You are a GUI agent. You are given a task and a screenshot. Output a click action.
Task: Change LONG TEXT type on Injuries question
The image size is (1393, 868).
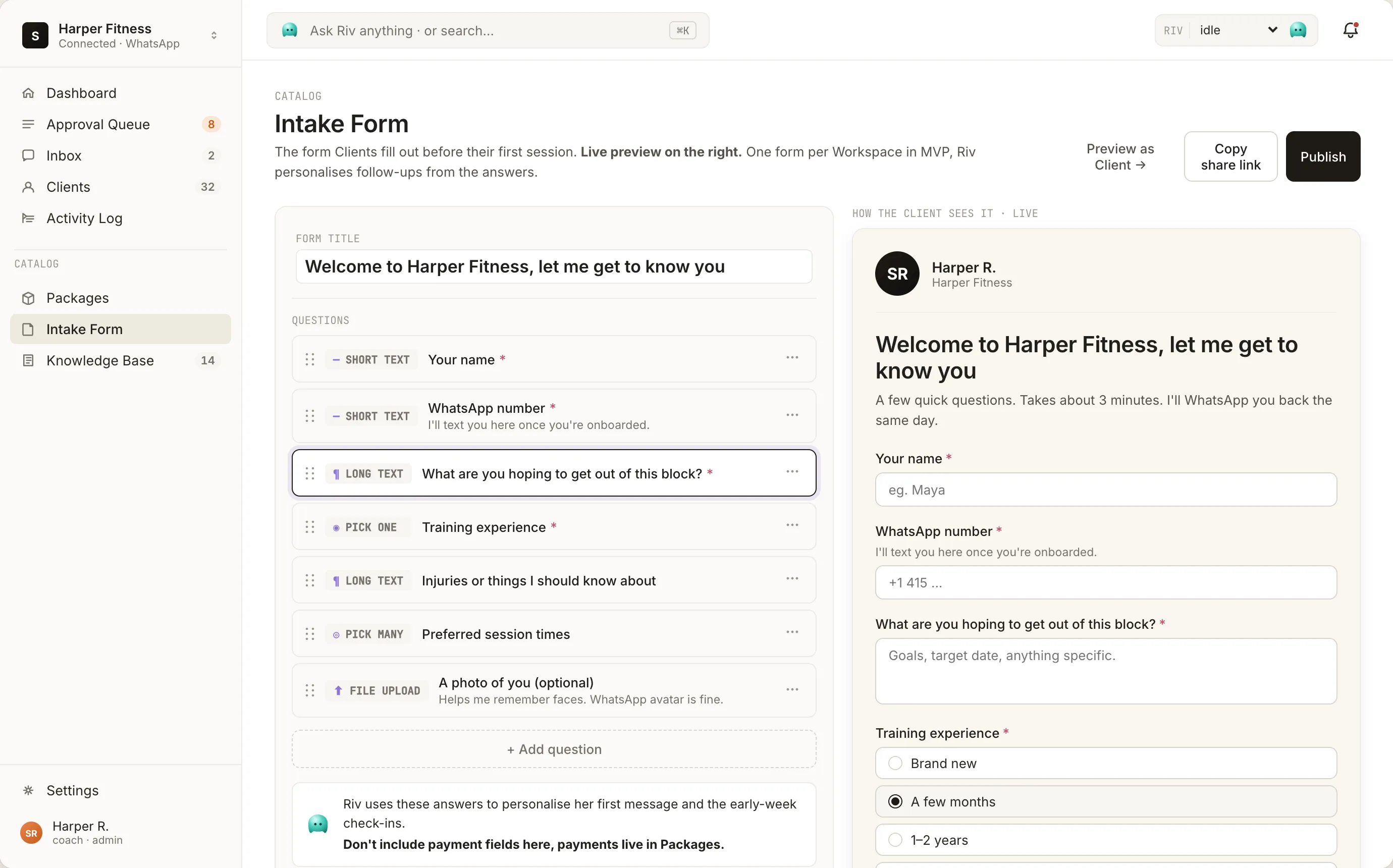(368, 580)
